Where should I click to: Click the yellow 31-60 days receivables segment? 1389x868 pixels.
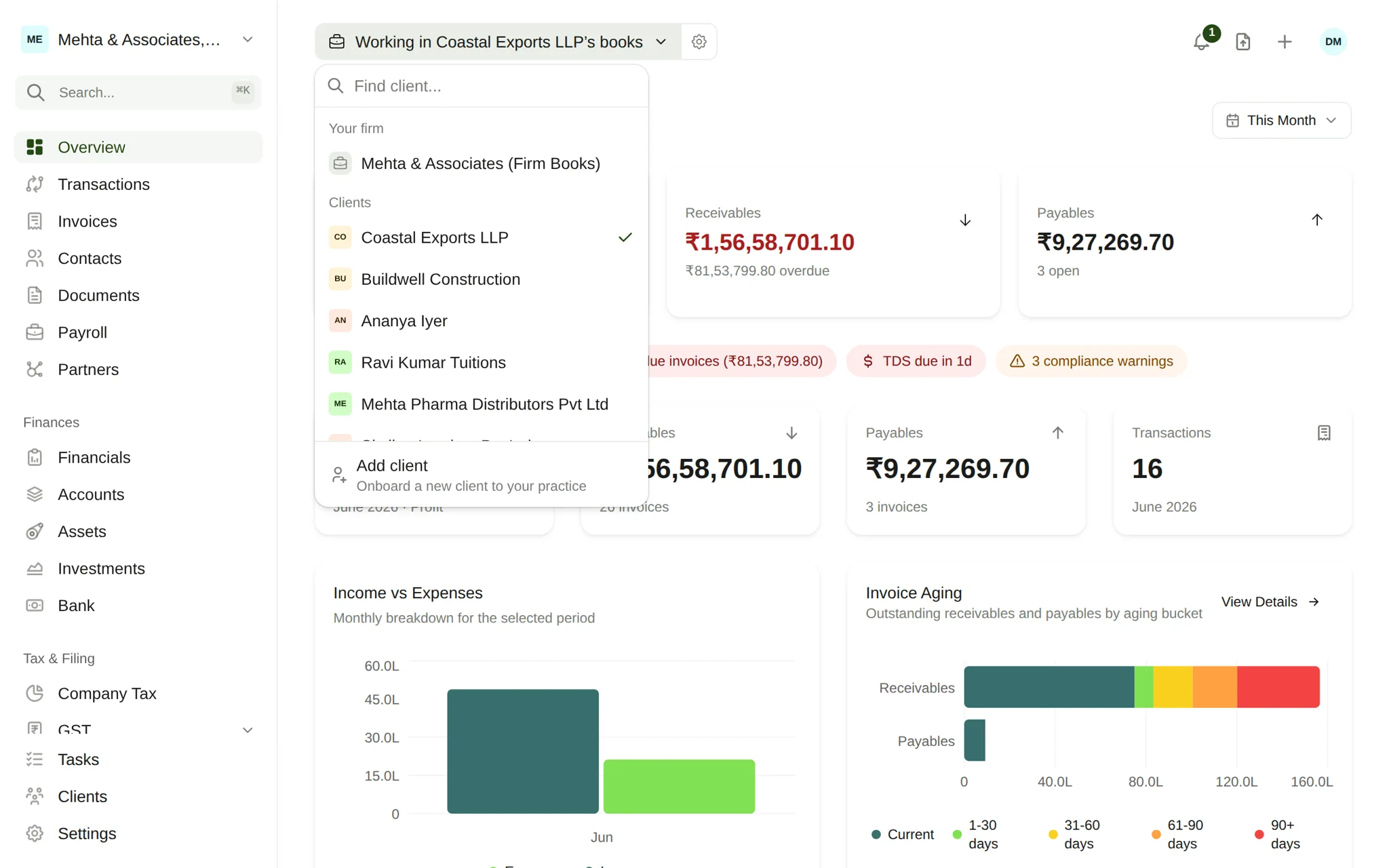click(x=1173, y=687)
